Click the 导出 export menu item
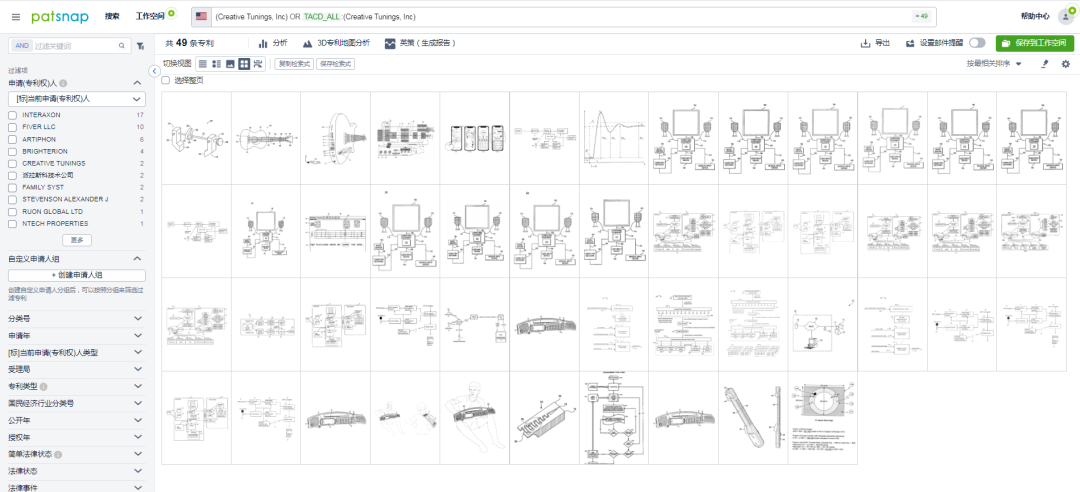 882,43
